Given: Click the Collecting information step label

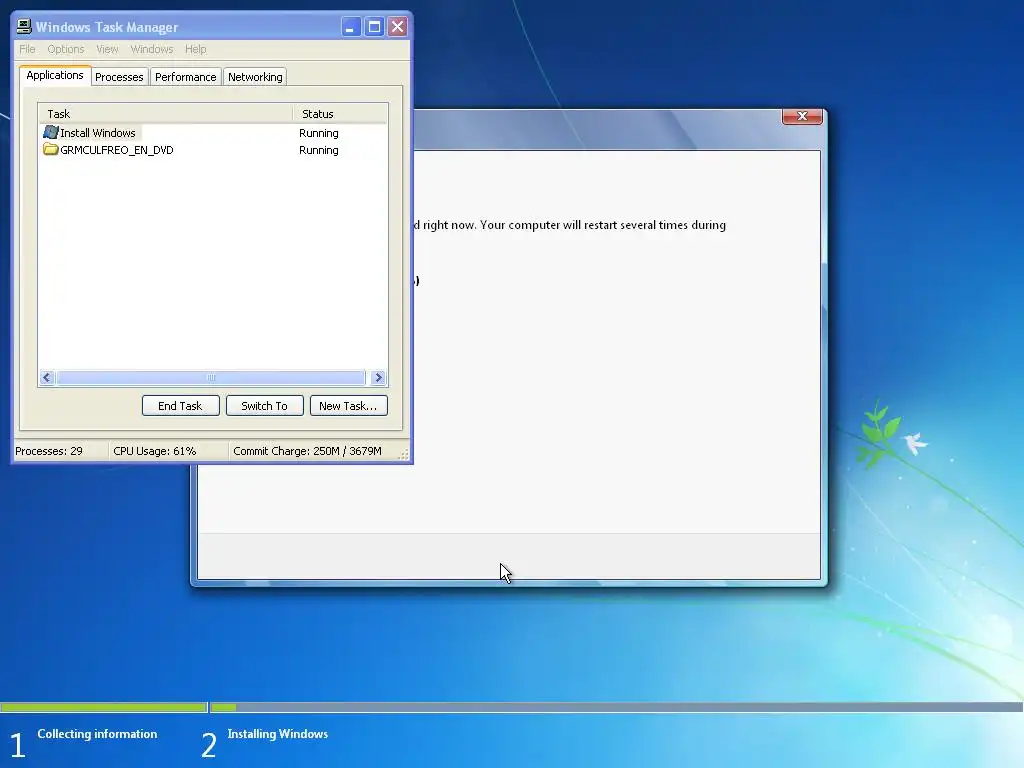Looking at the screenshot, I should pyautogui.click(x=97, y=734).
